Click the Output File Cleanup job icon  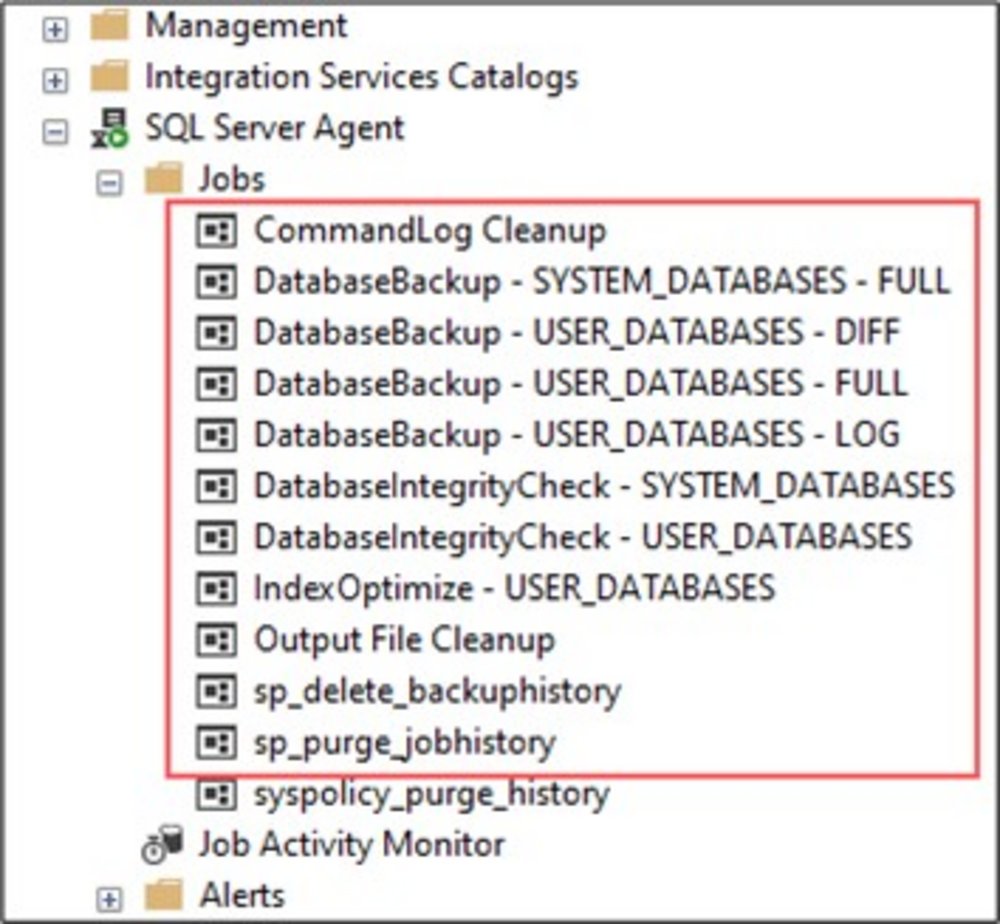(x=216, y=639)
